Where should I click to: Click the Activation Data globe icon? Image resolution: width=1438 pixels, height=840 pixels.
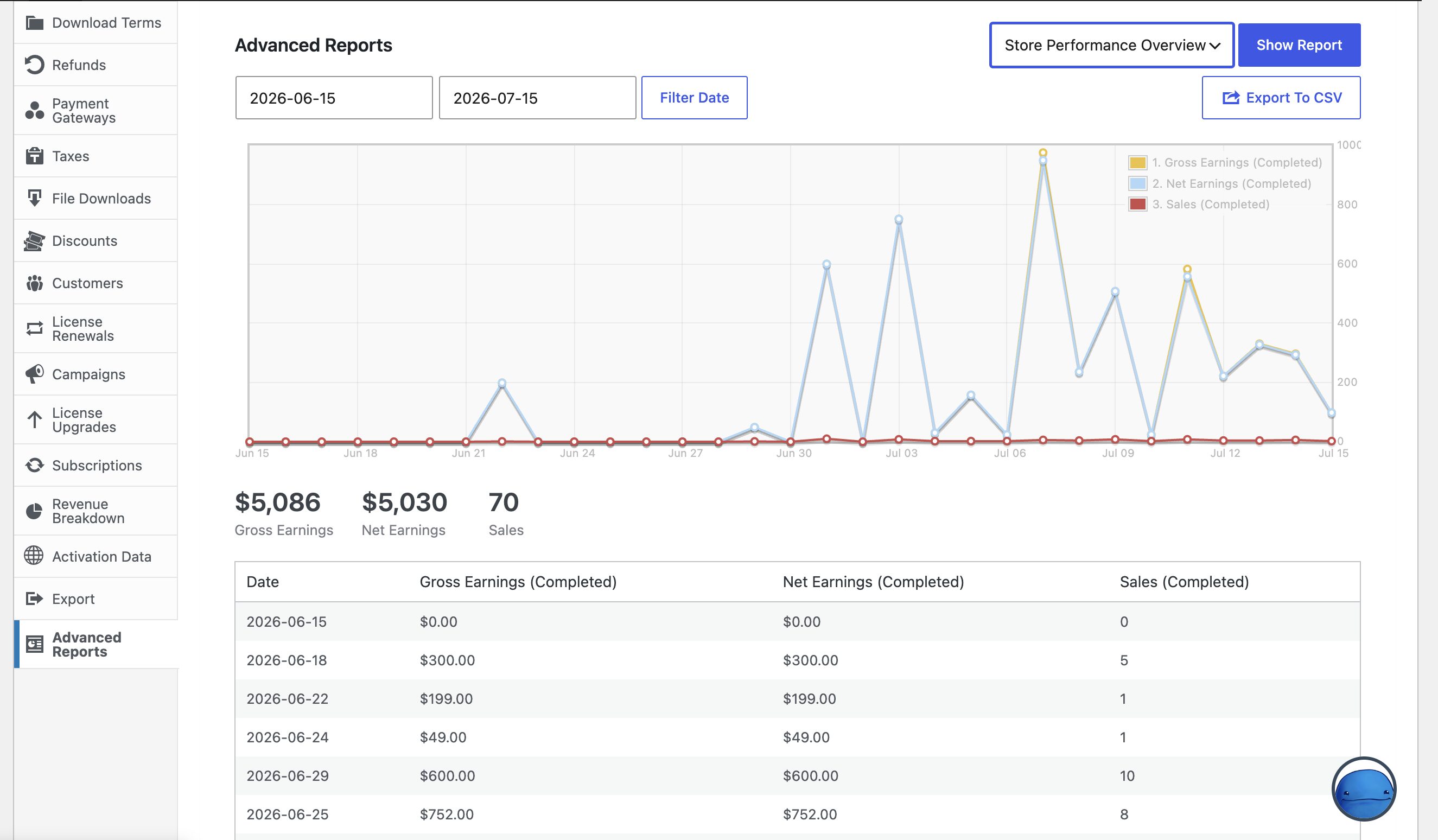[34, 555]
